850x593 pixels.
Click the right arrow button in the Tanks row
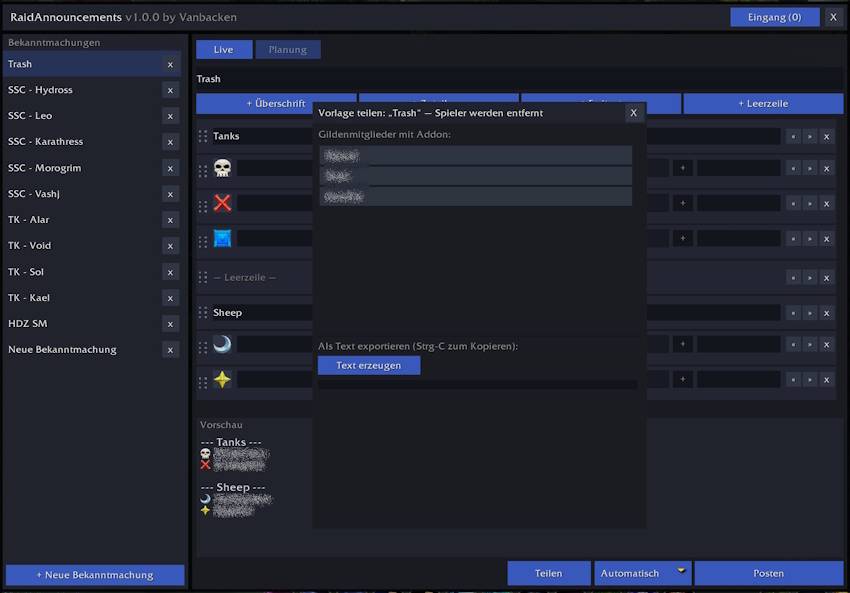coord(810,137)
